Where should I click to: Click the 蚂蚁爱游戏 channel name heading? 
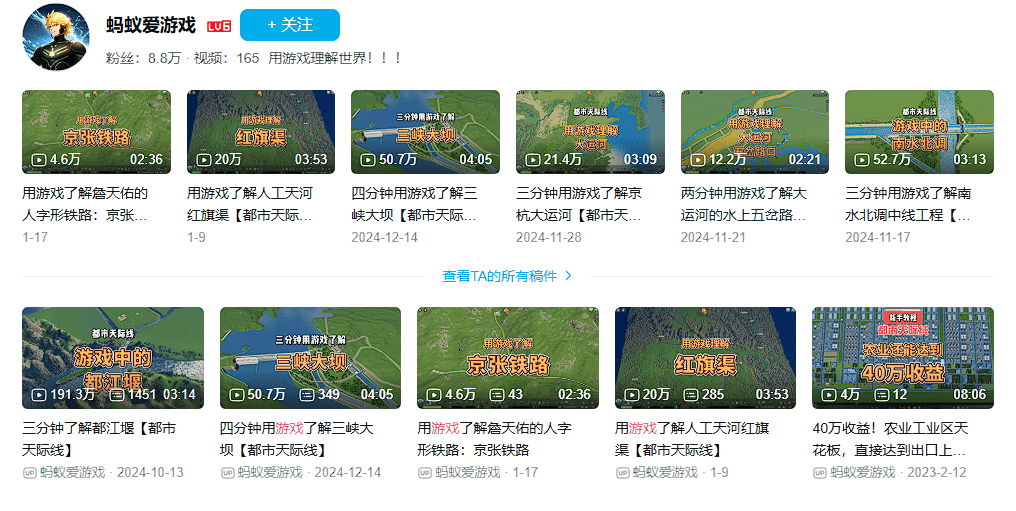[x=151, y=25]
